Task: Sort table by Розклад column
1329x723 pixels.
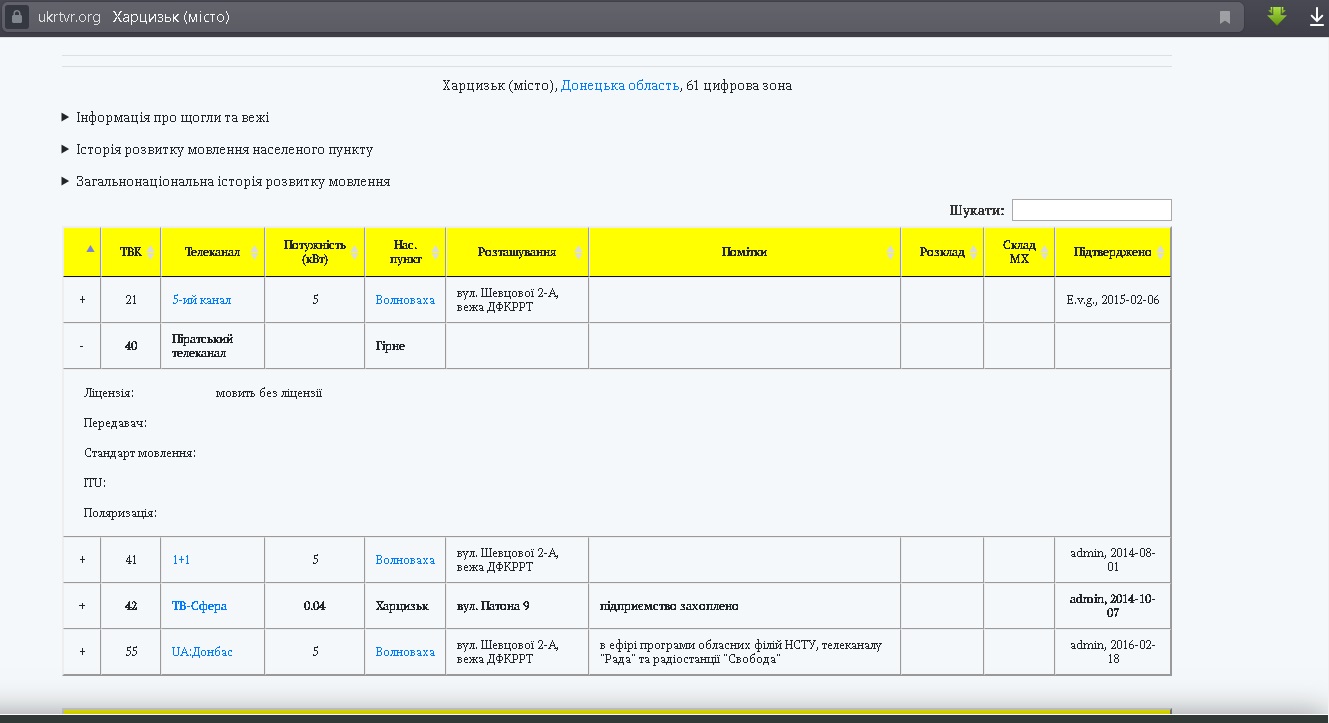Action: click(x=942, y=252)
